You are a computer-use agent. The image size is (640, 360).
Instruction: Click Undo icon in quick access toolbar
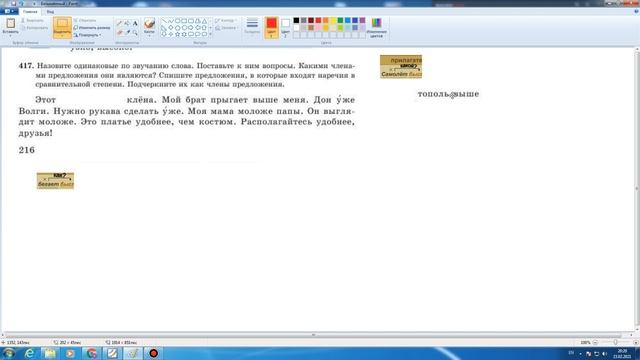(x=21, y=3)
